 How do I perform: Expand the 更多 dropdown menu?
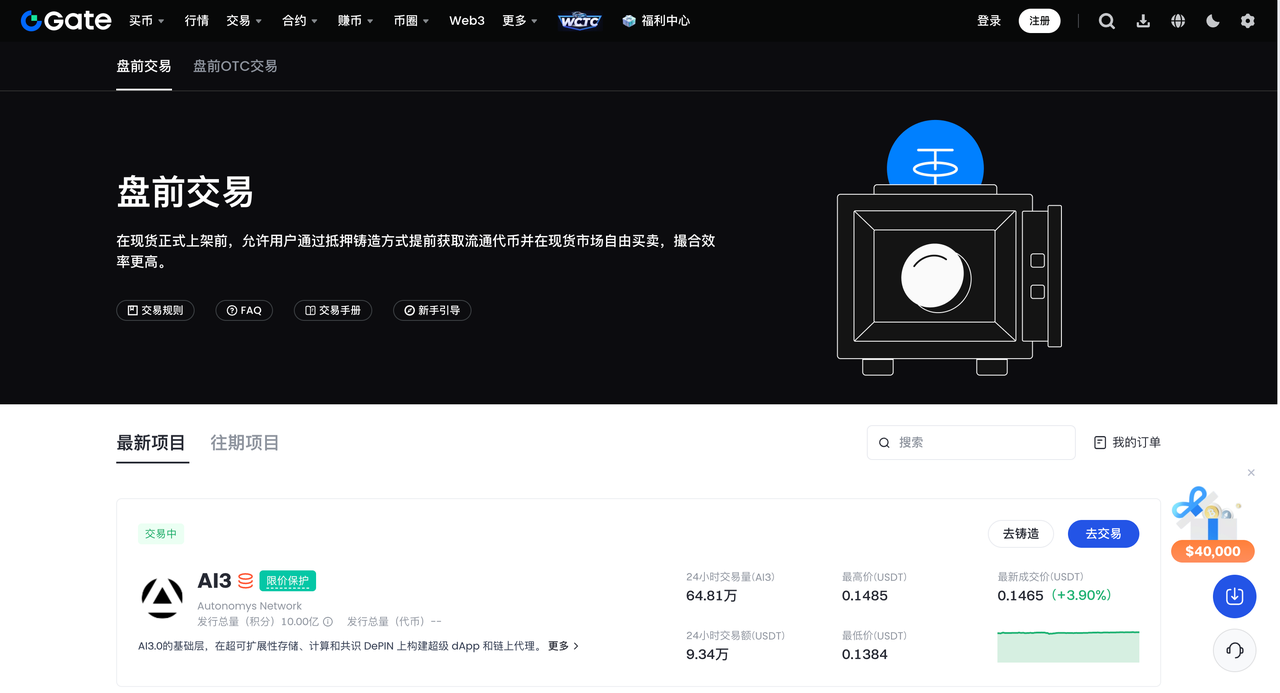[x=519, y=21]
